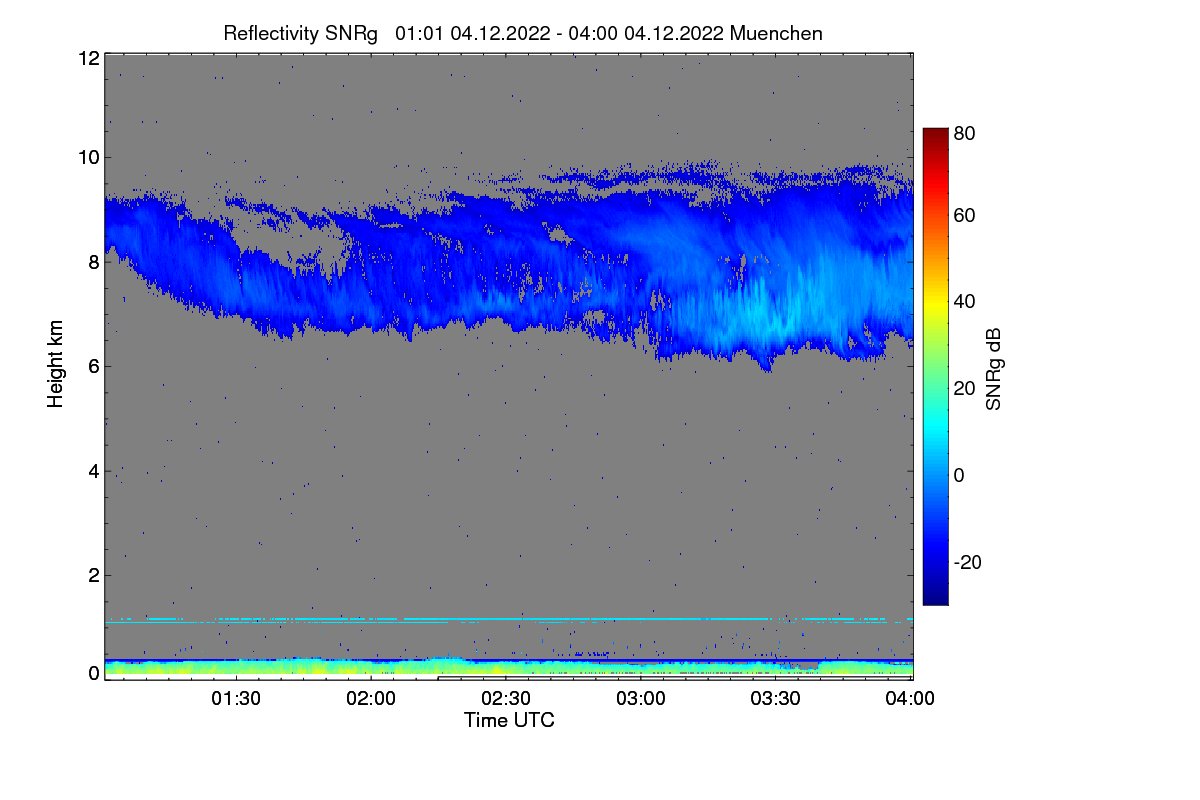Click the 8 km height tick label
Screen dimensions: 1200x800
pyautogui.click(x=94, y=262)
